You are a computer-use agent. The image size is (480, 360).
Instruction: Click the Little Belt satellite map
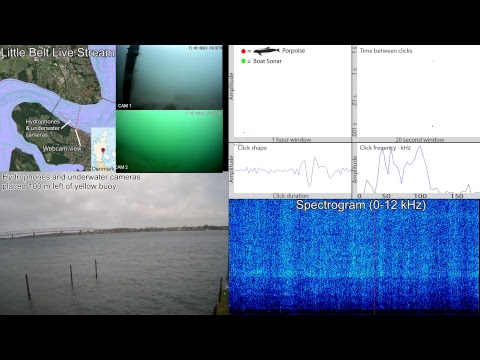[x=58, y=108]
